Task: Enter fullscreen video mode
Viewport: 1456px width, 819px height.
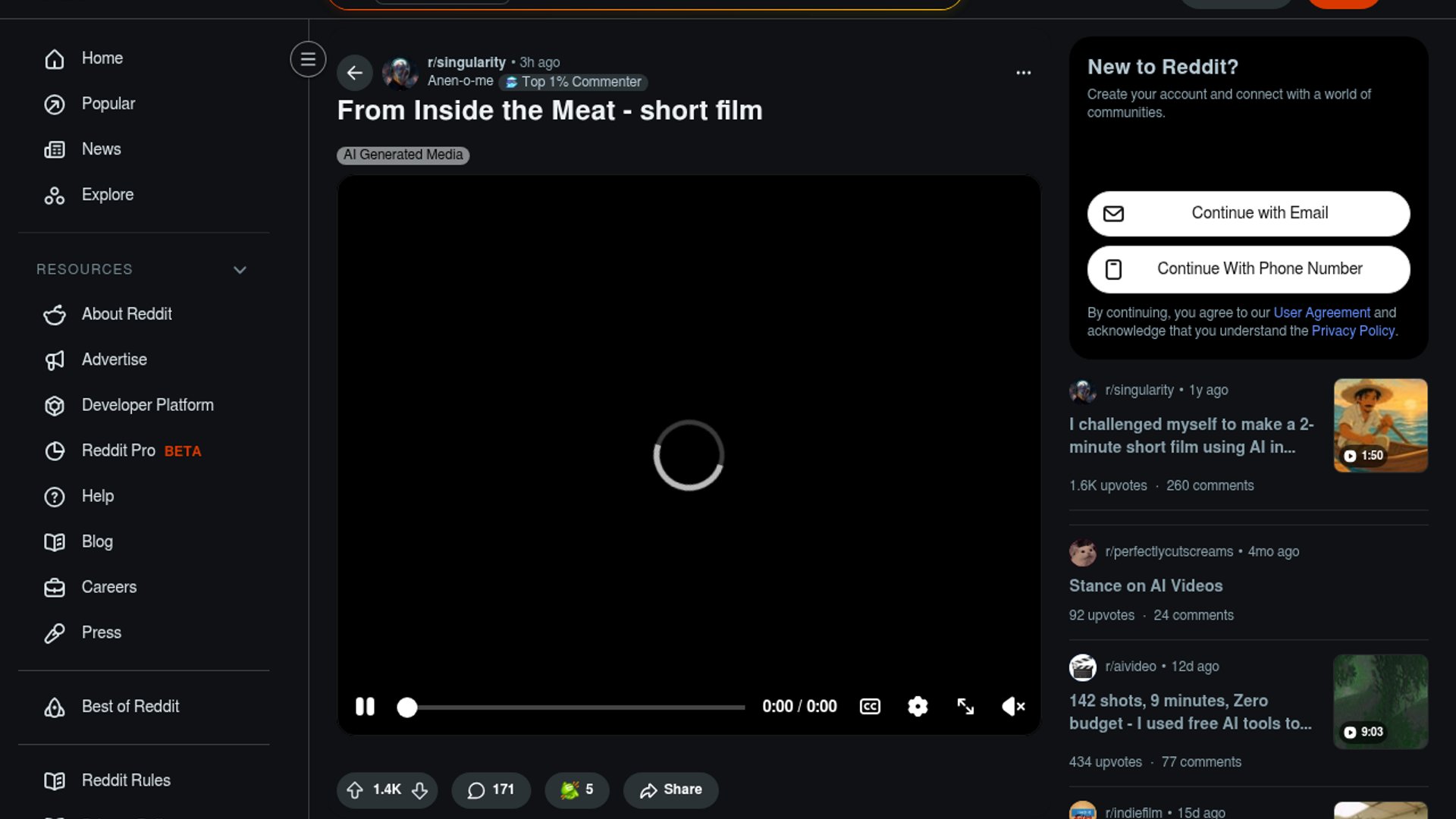Action: [x=965, y=707]
